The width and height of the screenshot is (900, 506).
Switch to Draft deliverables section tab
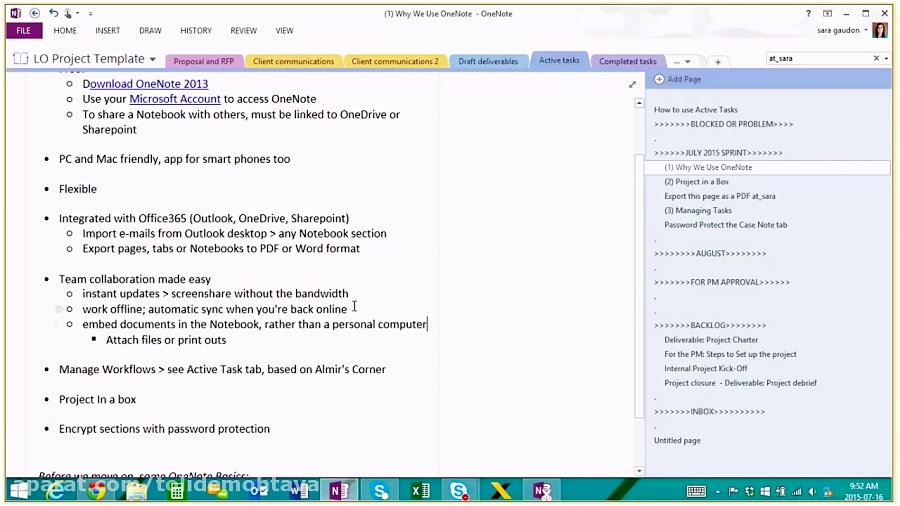488,61
